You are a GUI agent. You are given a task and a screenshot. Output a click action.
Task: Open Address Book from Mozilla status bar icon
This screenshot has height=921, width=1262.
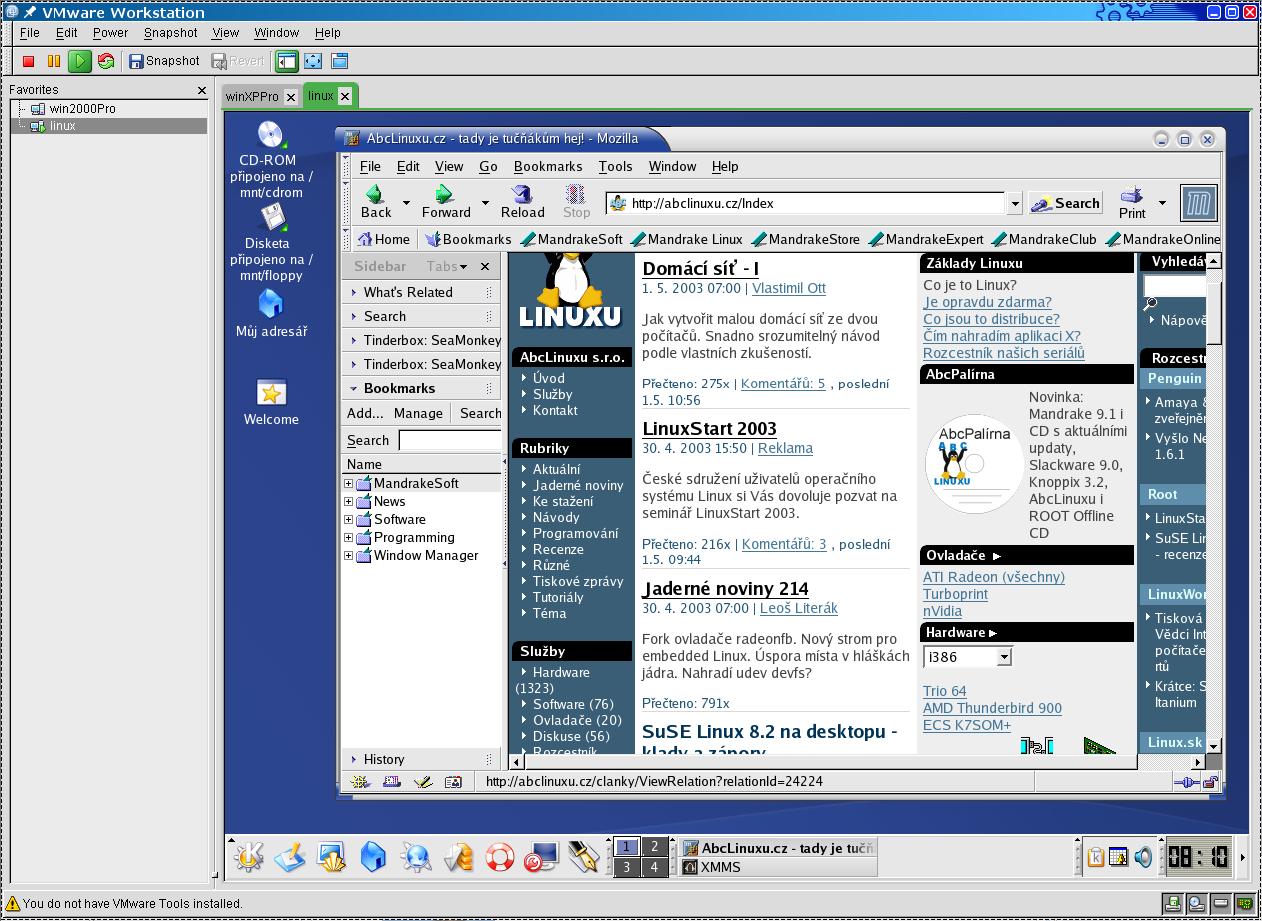click(x=453, y=782)
